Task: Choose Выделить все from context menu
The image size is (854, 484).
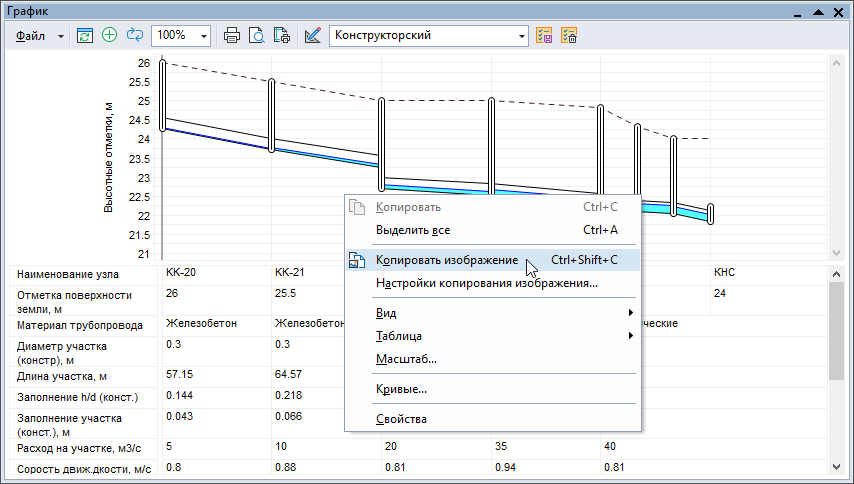Action: click(x=412, y=230)
